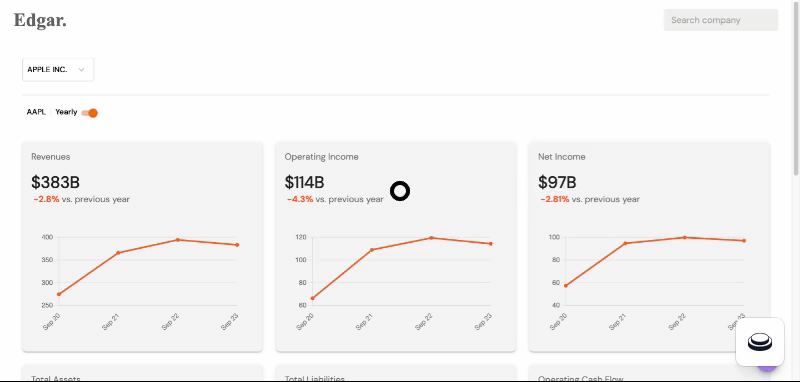This screenshot has width=800, height=382.
Task: Click the page vertical scrollbar
Action: coord(796,89)
